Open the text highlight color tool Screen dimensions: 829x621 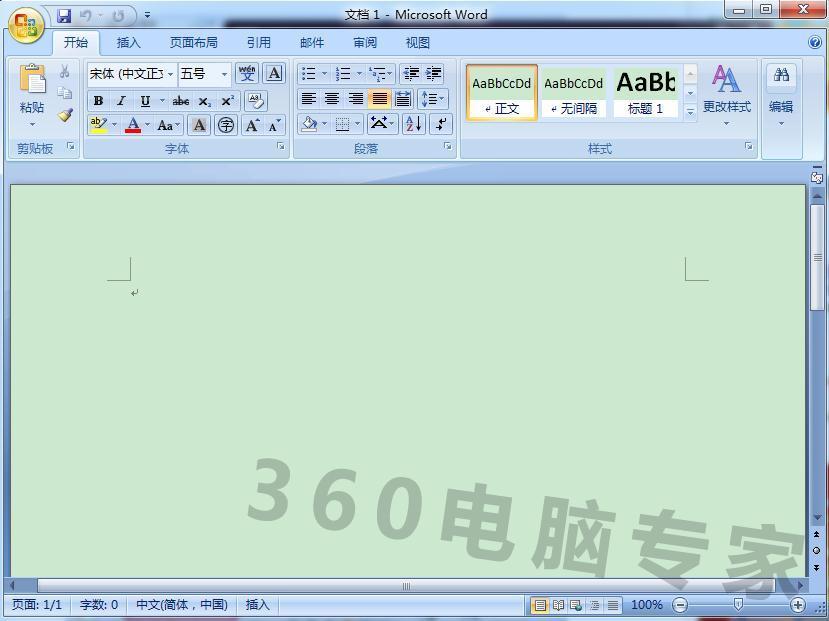click(99, 125)
